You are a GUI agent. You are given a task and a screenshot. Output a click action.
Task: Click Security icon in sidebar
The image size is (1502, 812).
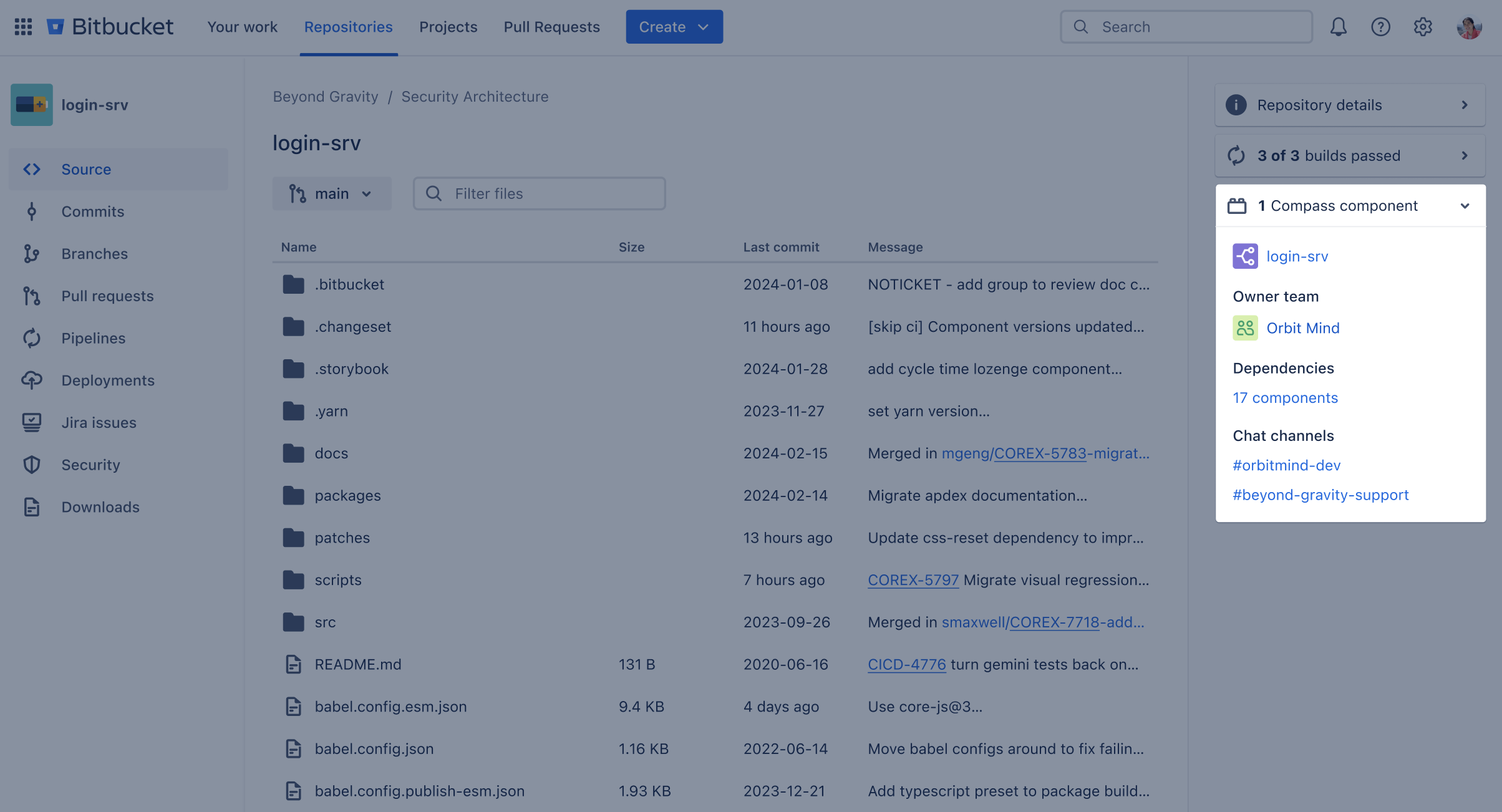(31, 464)
